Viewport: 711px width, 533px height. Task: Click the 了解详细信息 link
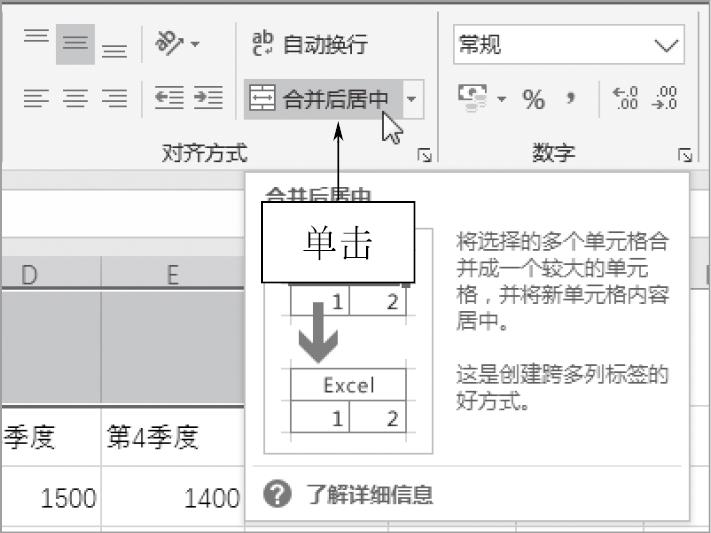[x=369, y=494]
